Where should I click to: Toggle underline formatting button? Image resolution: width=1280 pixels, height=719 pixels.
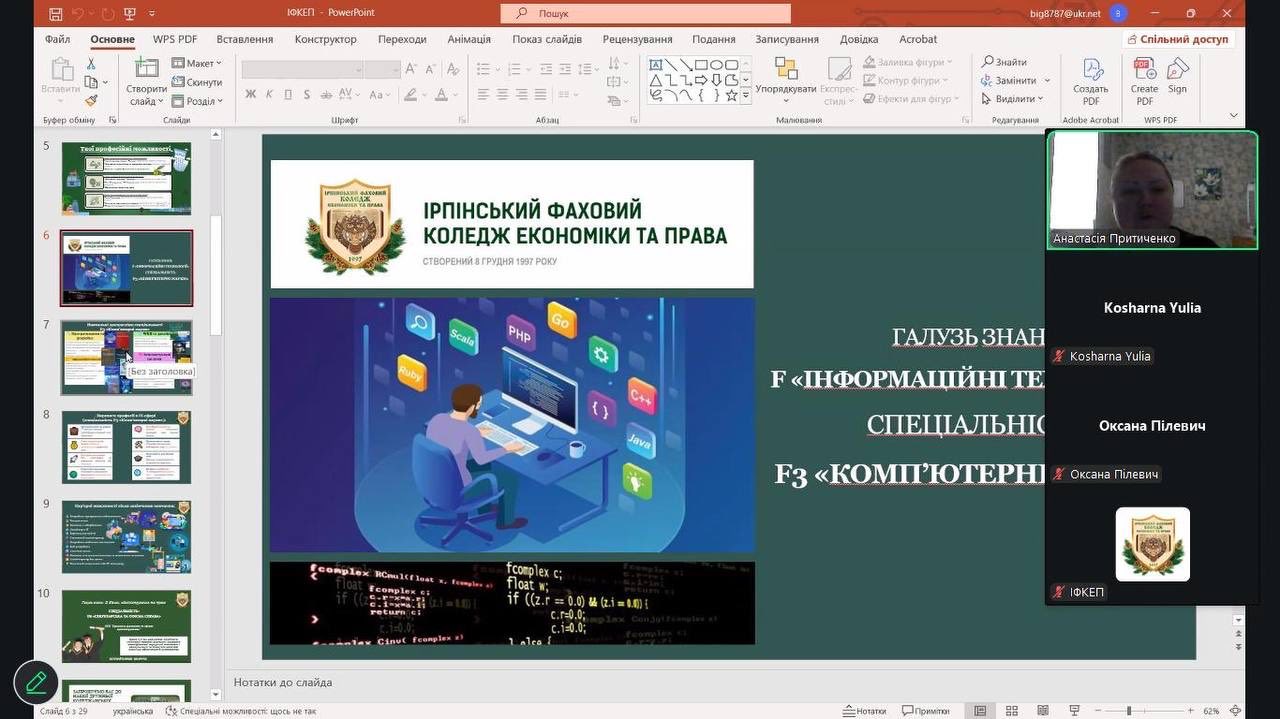(288, 95)
